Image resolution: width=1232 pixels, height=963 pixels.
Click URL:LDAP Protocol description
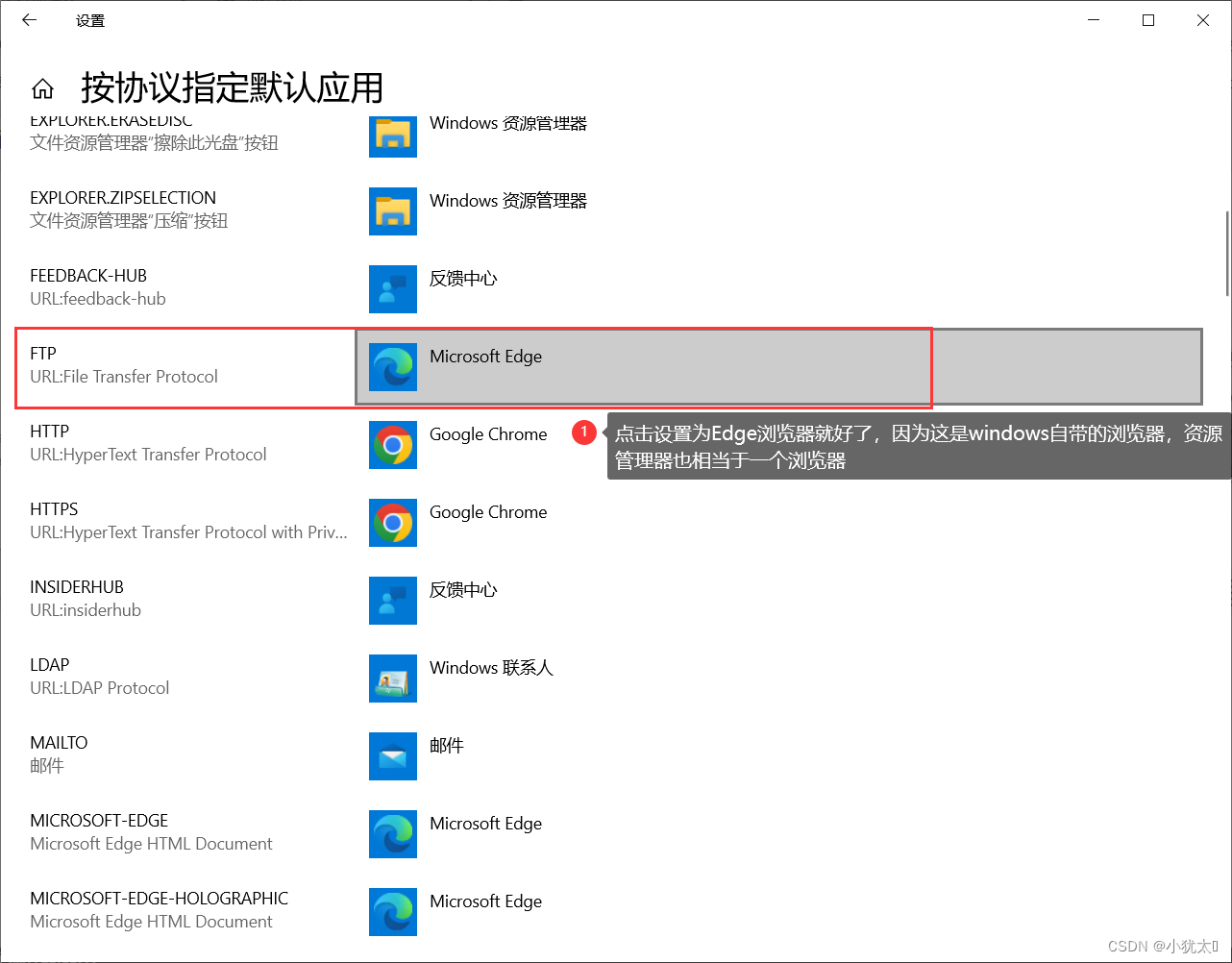[x=100, y=688]
